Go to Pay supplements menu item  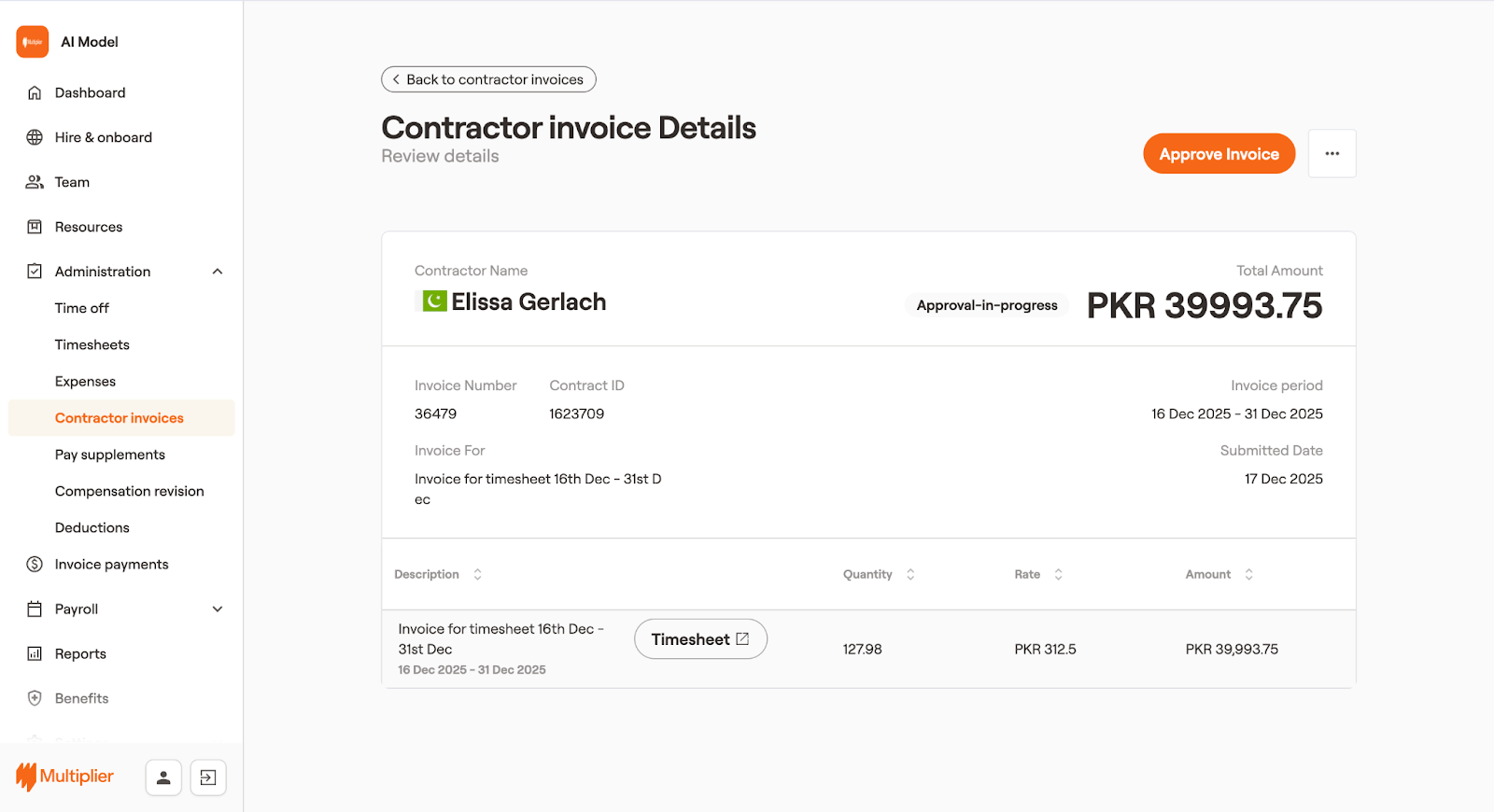(x=110, y=455)
